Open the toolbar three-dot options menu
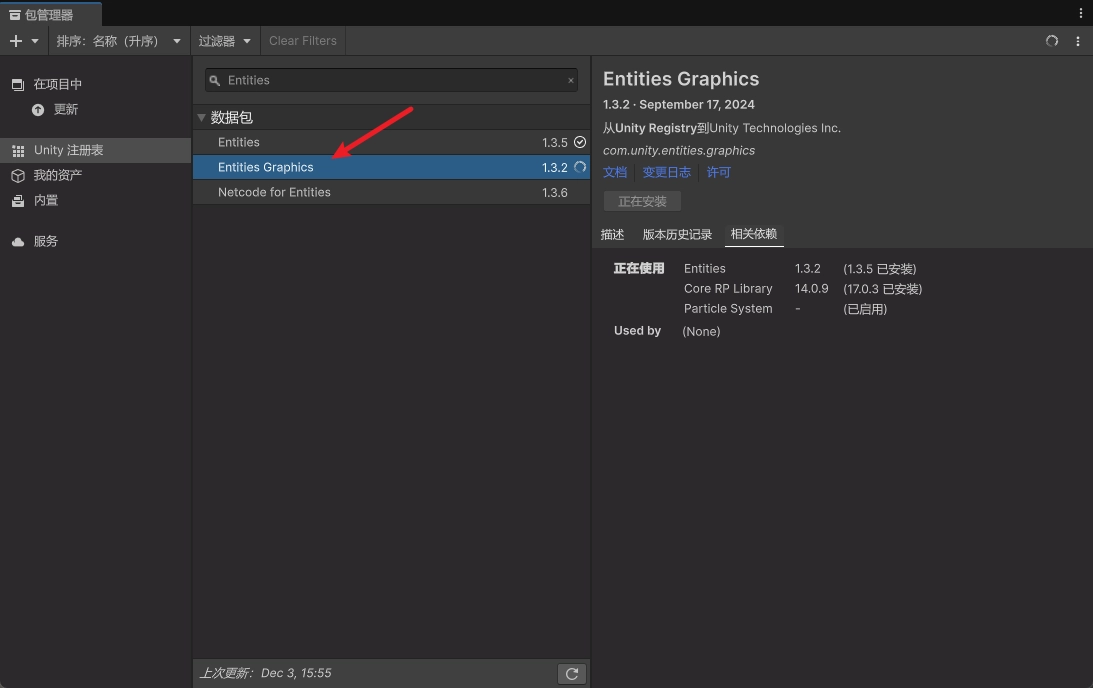 pos(1078,41)
